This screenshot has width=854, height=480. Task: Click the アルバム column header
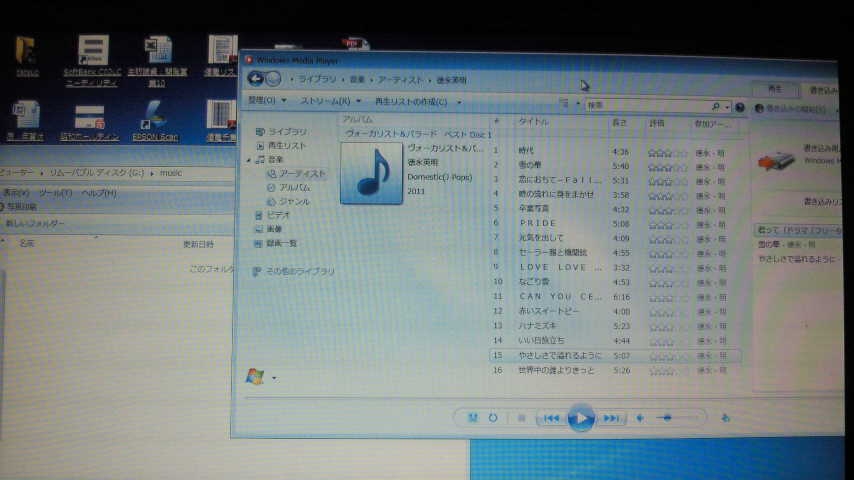357,119
